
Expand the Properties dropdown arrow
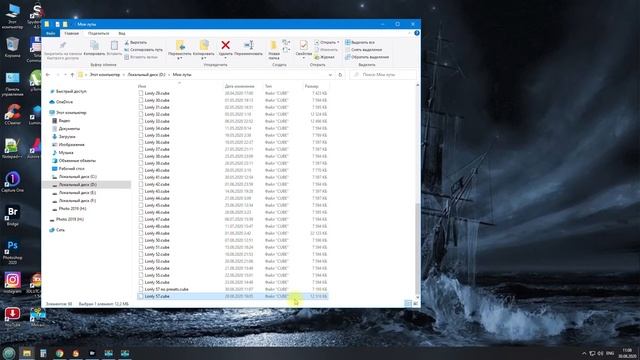[304, 58]
